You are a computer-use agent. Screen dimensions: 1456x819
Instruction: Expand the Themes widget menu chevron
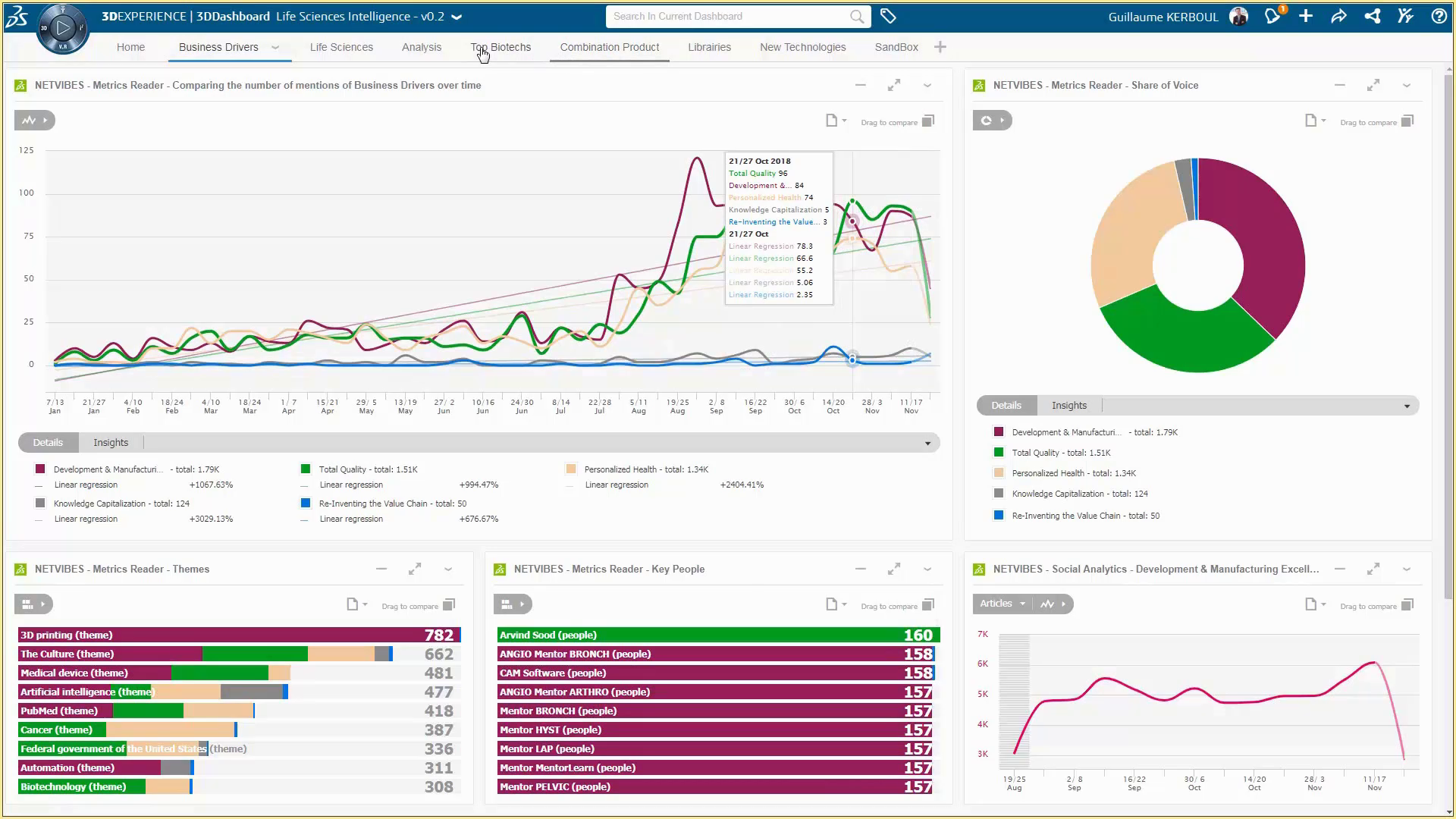point(448,570)
